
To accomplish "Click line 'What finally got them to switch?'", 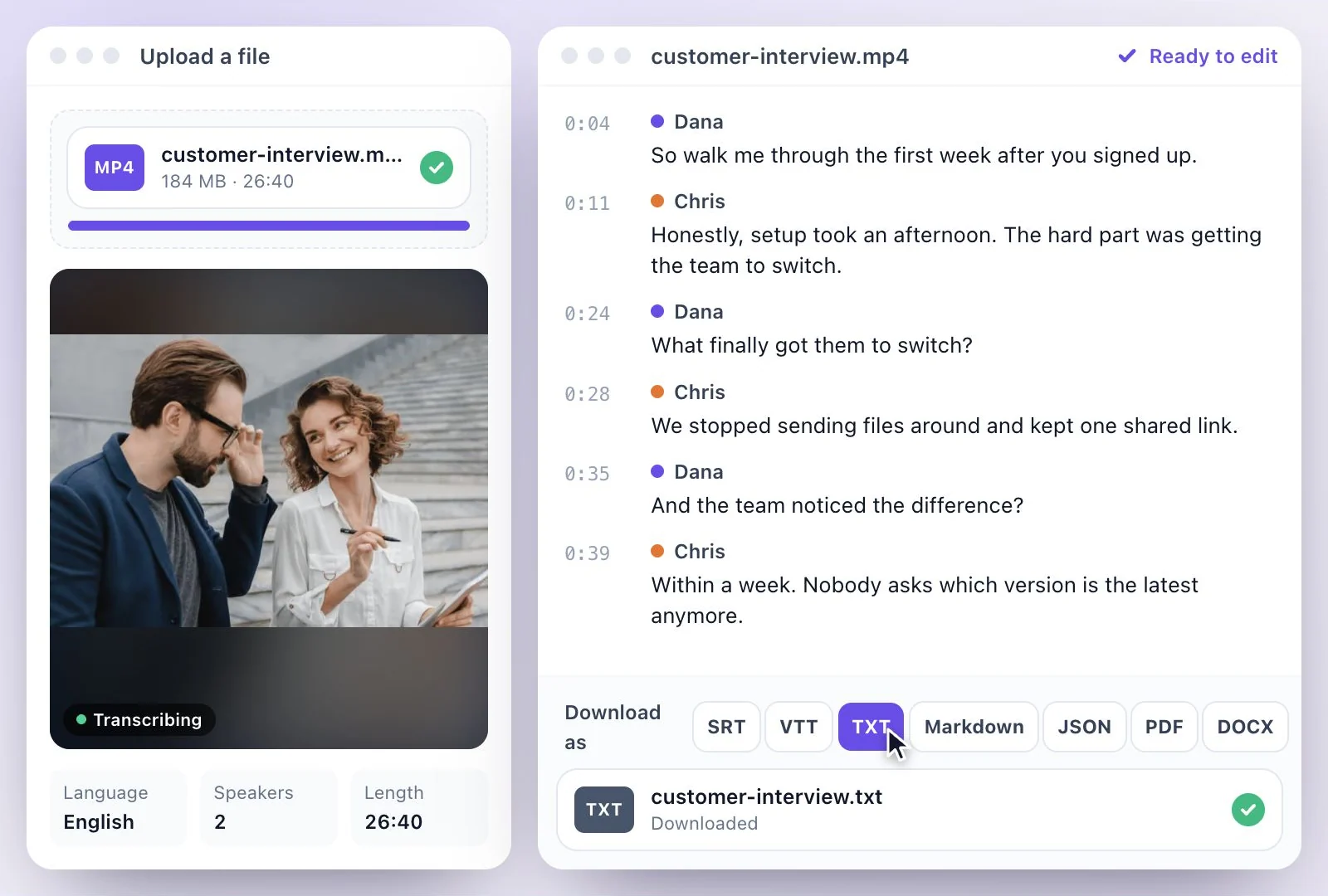I will (812, 345).
